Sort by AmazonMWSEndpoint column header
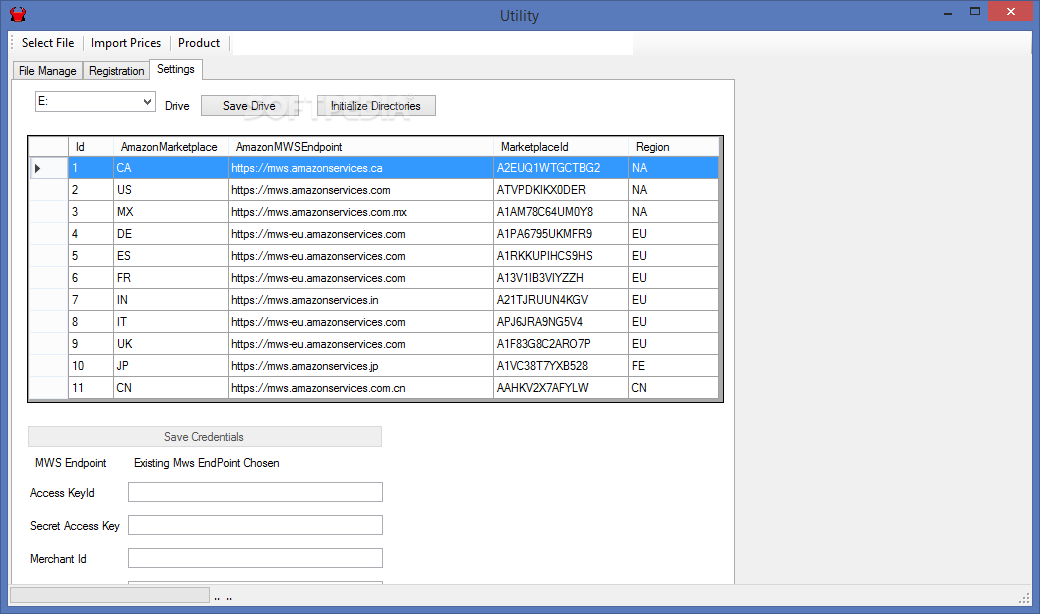The height and width of the screenshot is (614, 1040). pos(361,147)
